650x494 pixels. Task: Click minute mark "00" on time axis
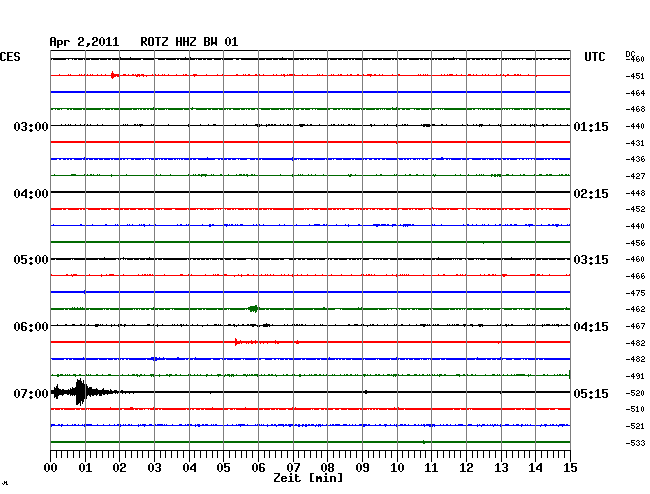51,467
